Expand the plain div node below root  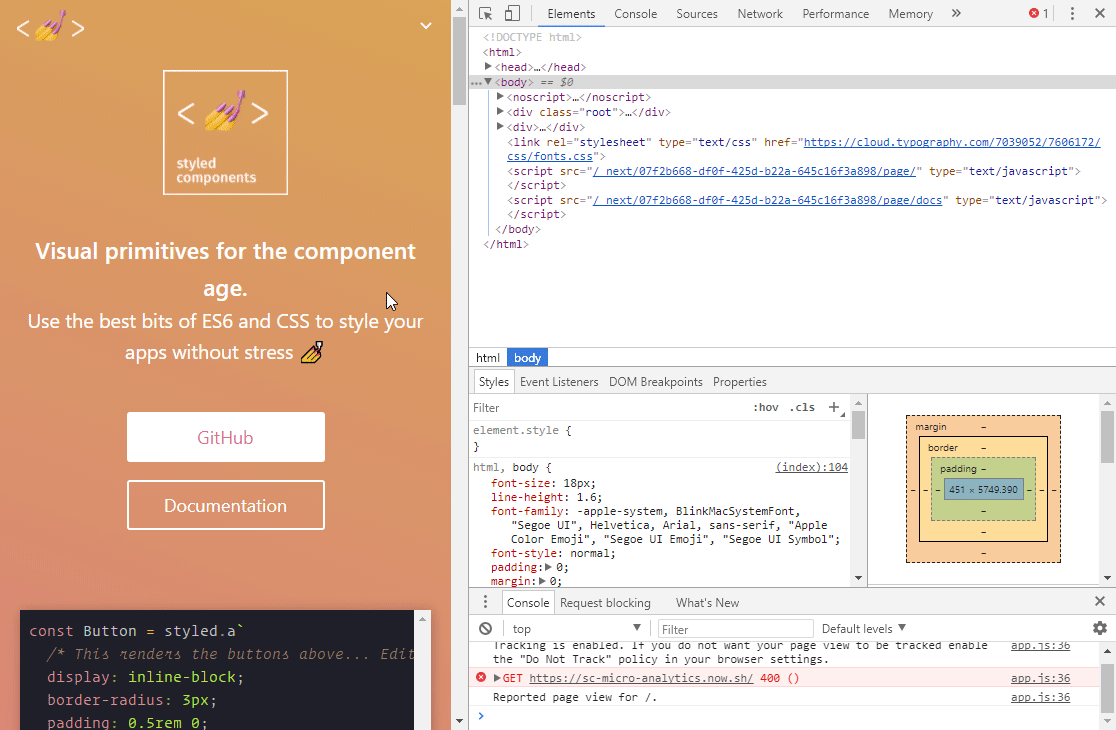click(500, 127)
